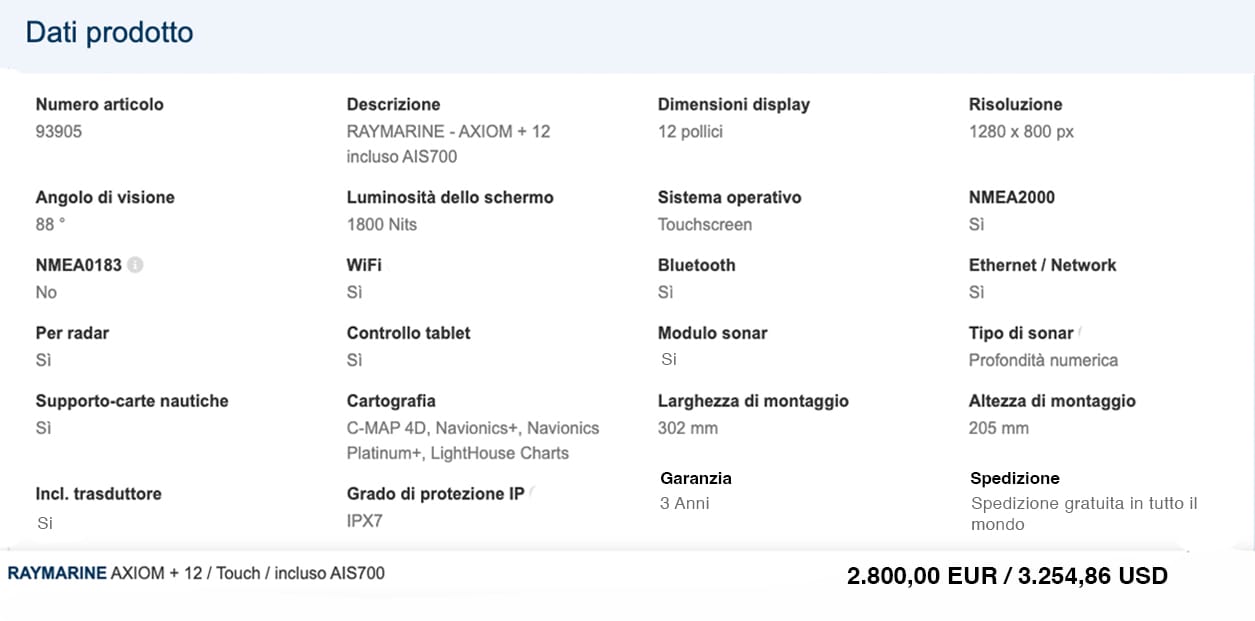Click the Dati prodotto heading
Screen dimensions: 1255x621
109,33
